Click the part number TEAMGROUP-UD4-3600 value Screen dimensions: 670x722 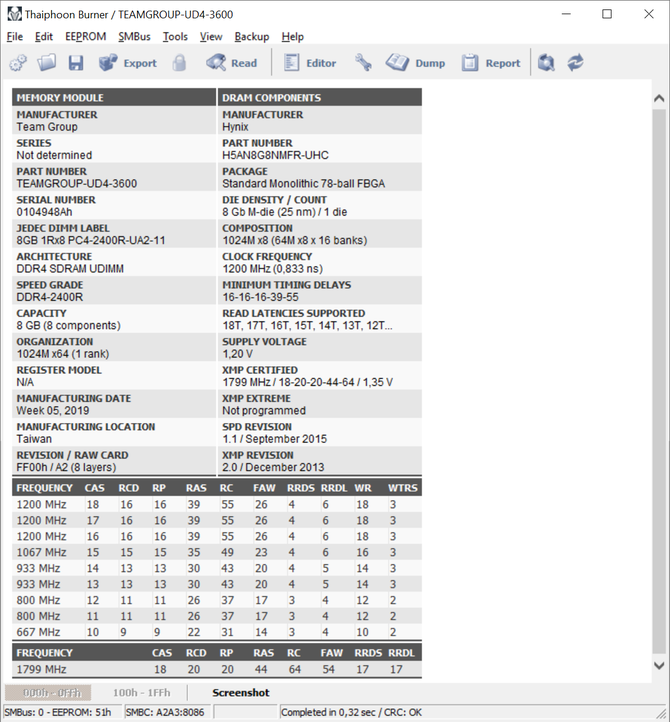(x=77, y=183)
